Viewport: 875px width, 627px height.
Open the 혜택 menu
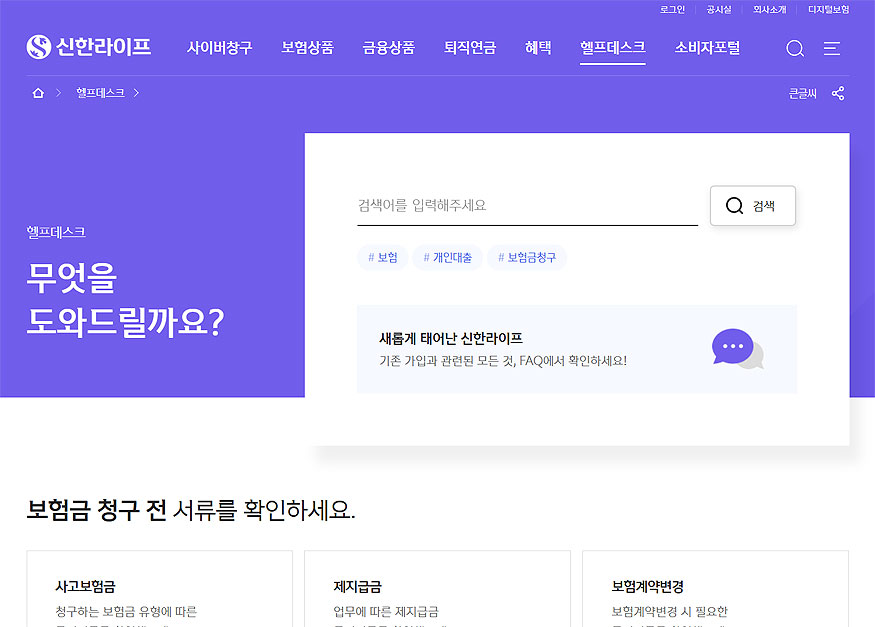(538, 48)
